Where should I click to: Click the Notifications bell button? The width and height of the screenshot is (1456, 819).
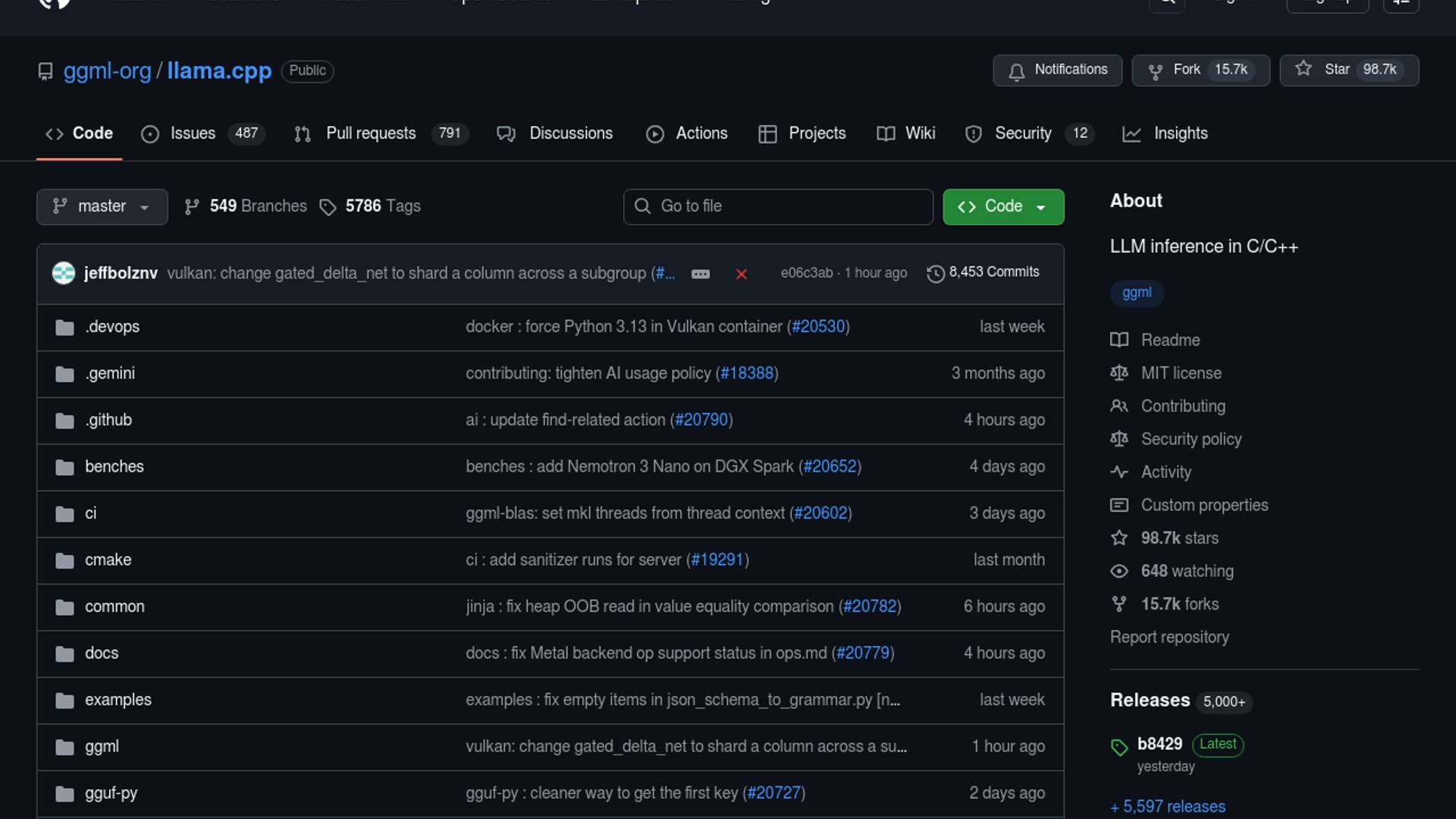click(1057, 70)
